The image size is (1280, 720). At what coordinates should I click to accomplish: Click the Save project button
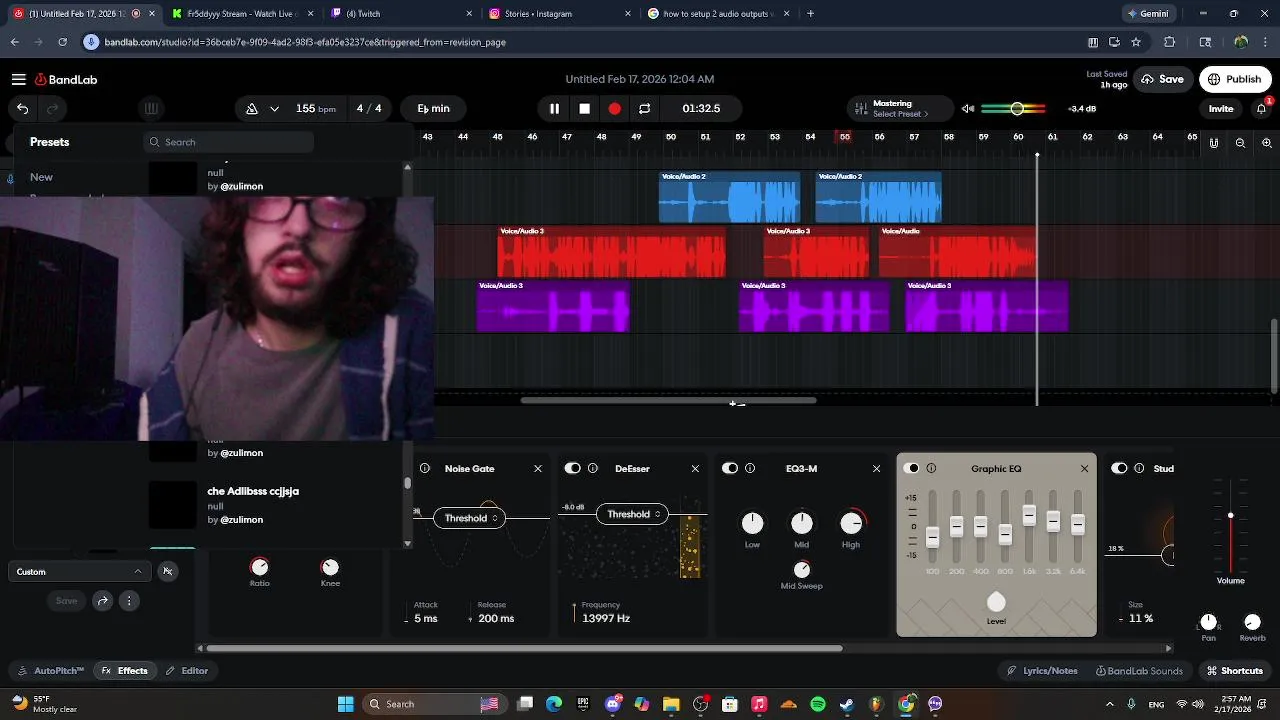click(x=1162, y=79)
